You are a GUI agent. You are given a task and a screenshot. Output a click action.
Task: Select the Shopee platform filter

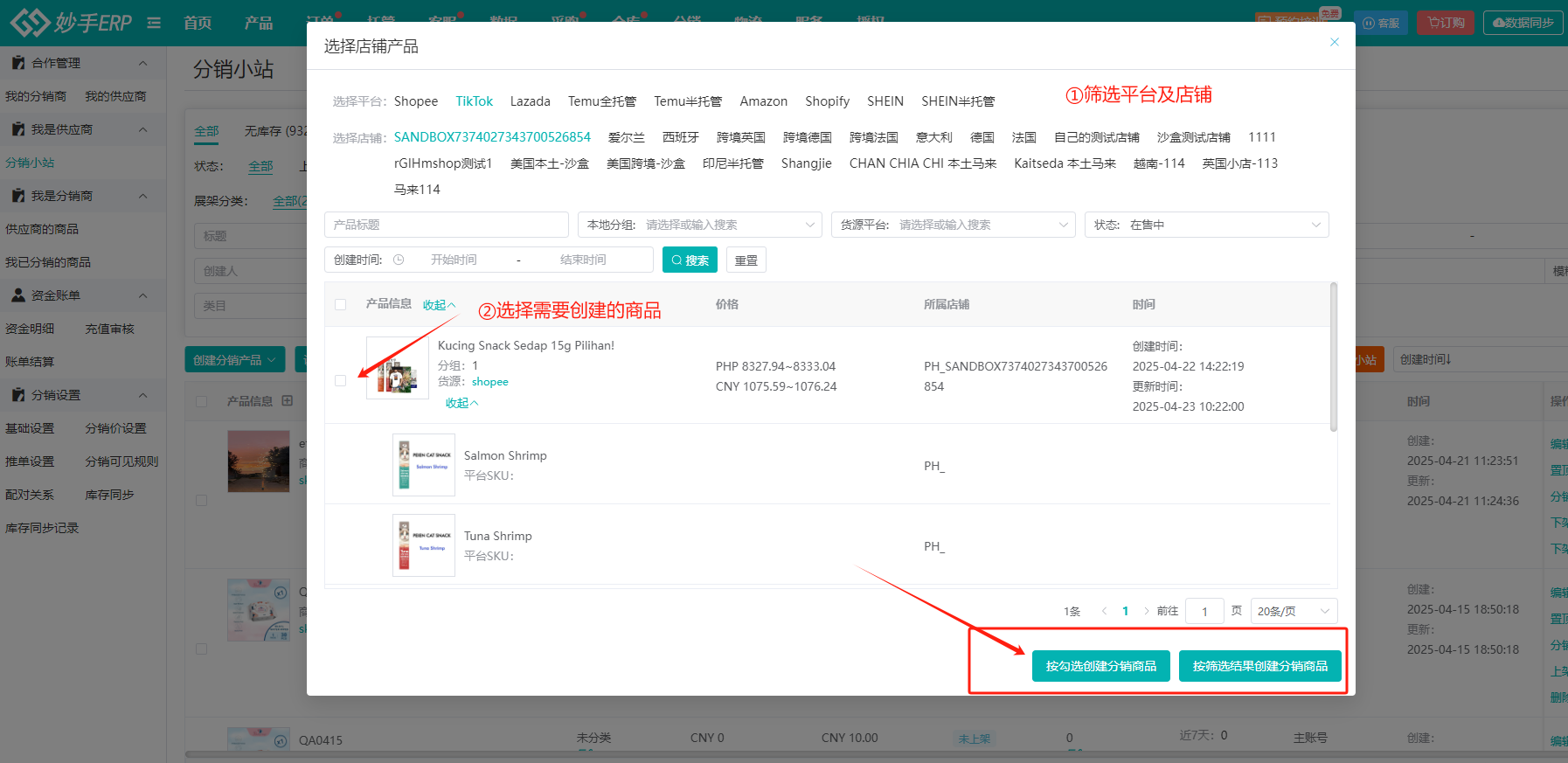(x=416, y=101)
